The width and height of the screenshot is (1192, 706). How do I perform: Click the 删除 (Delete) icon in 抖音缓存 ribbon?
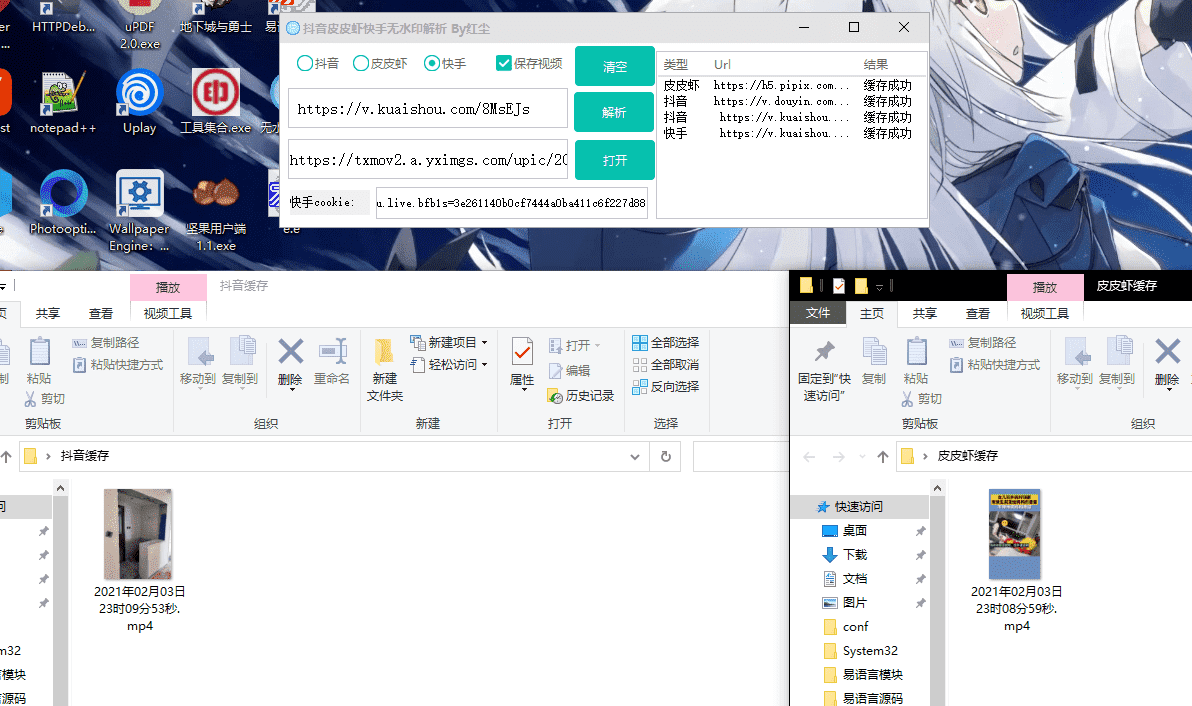pos(290,352)
